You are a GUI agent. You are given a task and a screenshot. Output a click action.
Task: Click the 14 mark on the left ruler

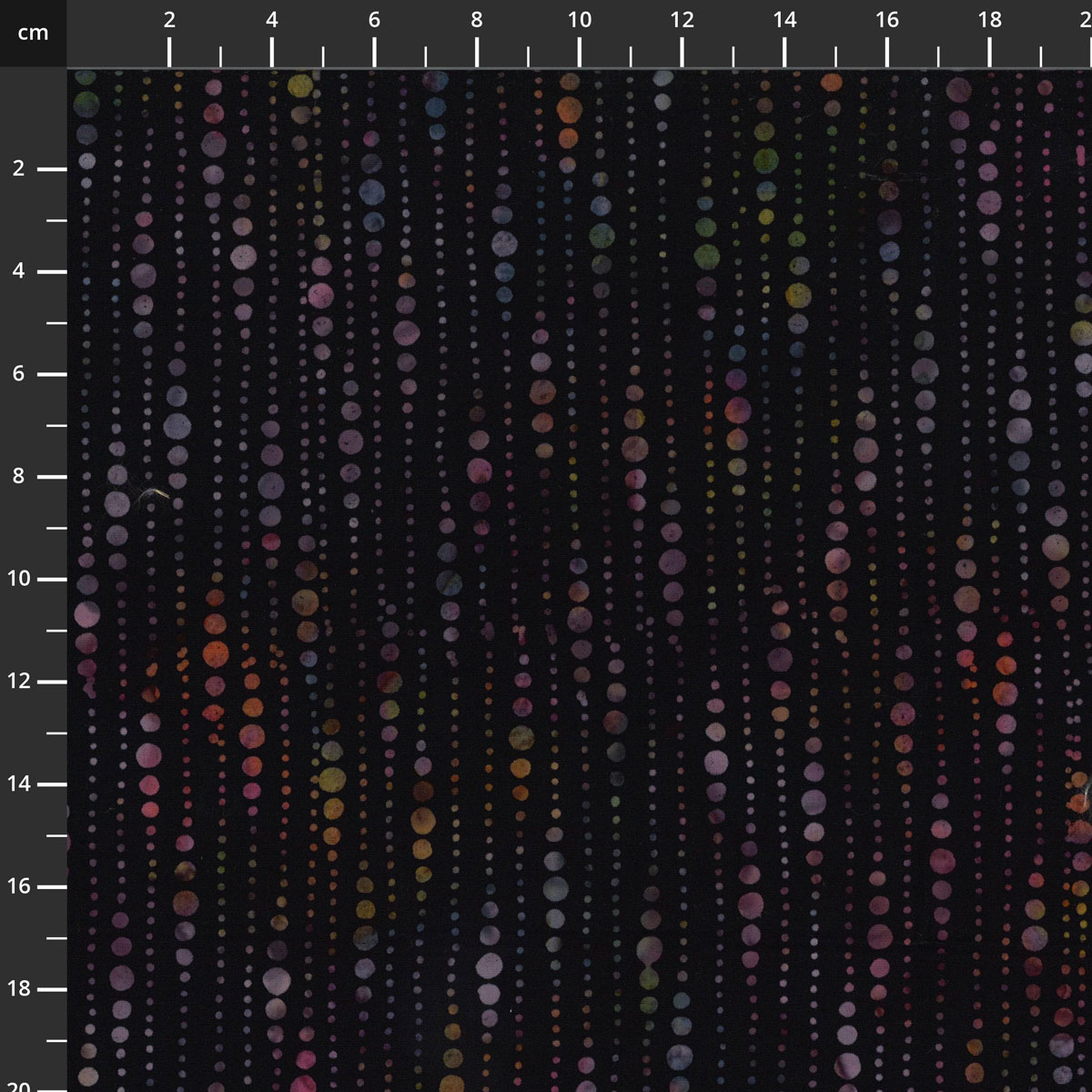coord(19,784)
